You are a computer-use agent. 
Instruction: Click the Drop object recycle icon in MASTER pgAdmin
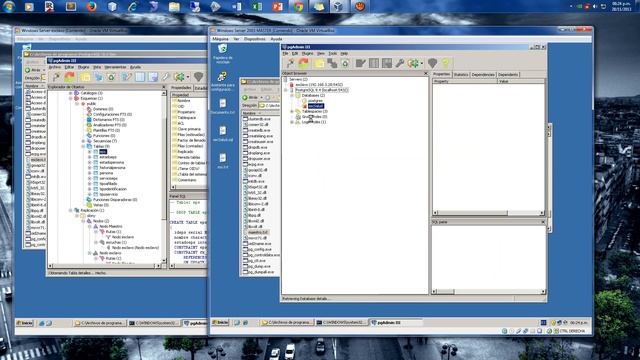click(x=345, y=63)
